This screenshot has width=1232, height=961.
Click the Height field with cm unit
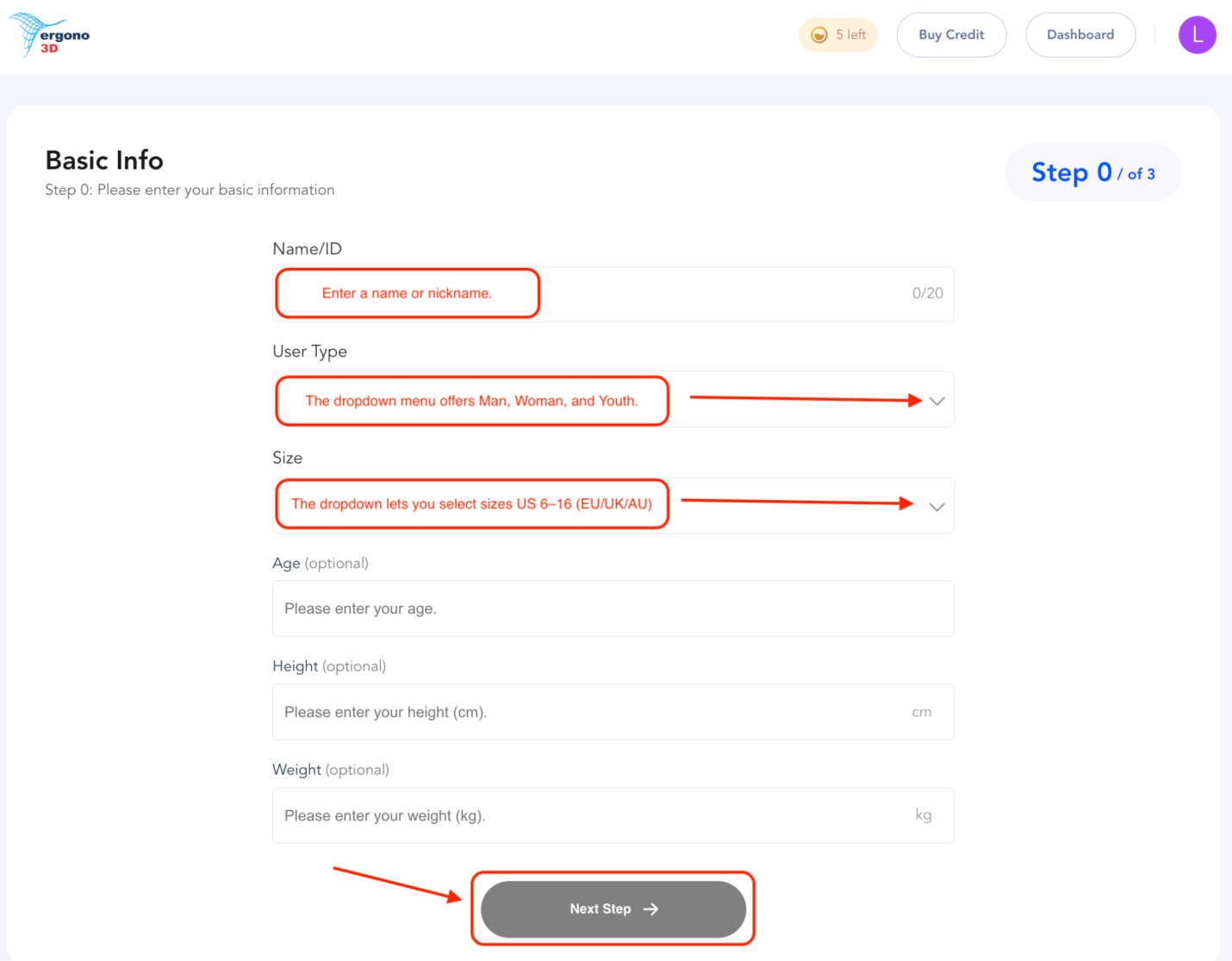click(613, 712)
